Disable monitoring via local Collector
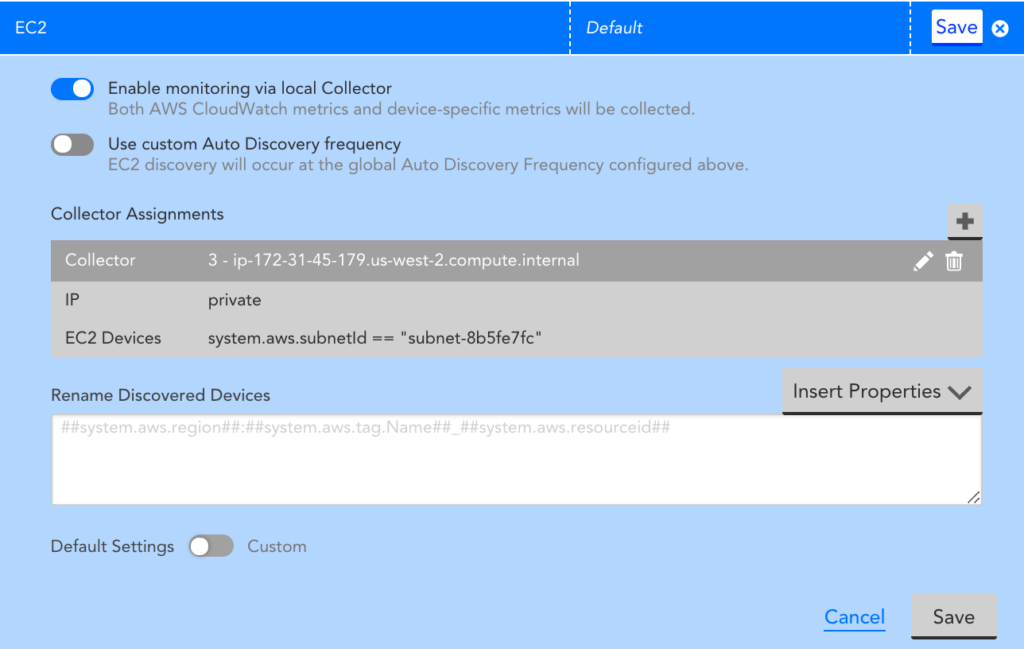The image size is (1024, 649). [71, 88]
